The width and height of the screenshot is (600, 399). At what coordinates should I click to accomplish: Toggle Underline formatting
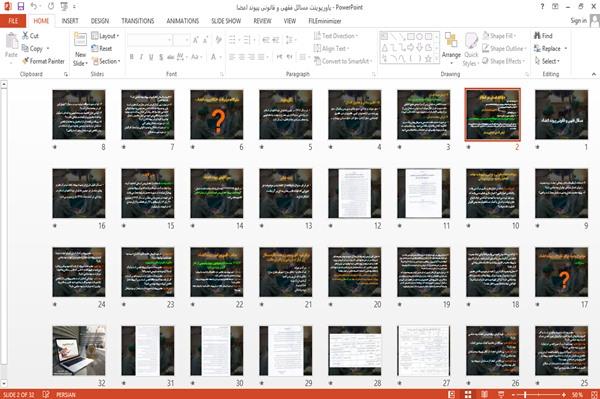(151, 57)
